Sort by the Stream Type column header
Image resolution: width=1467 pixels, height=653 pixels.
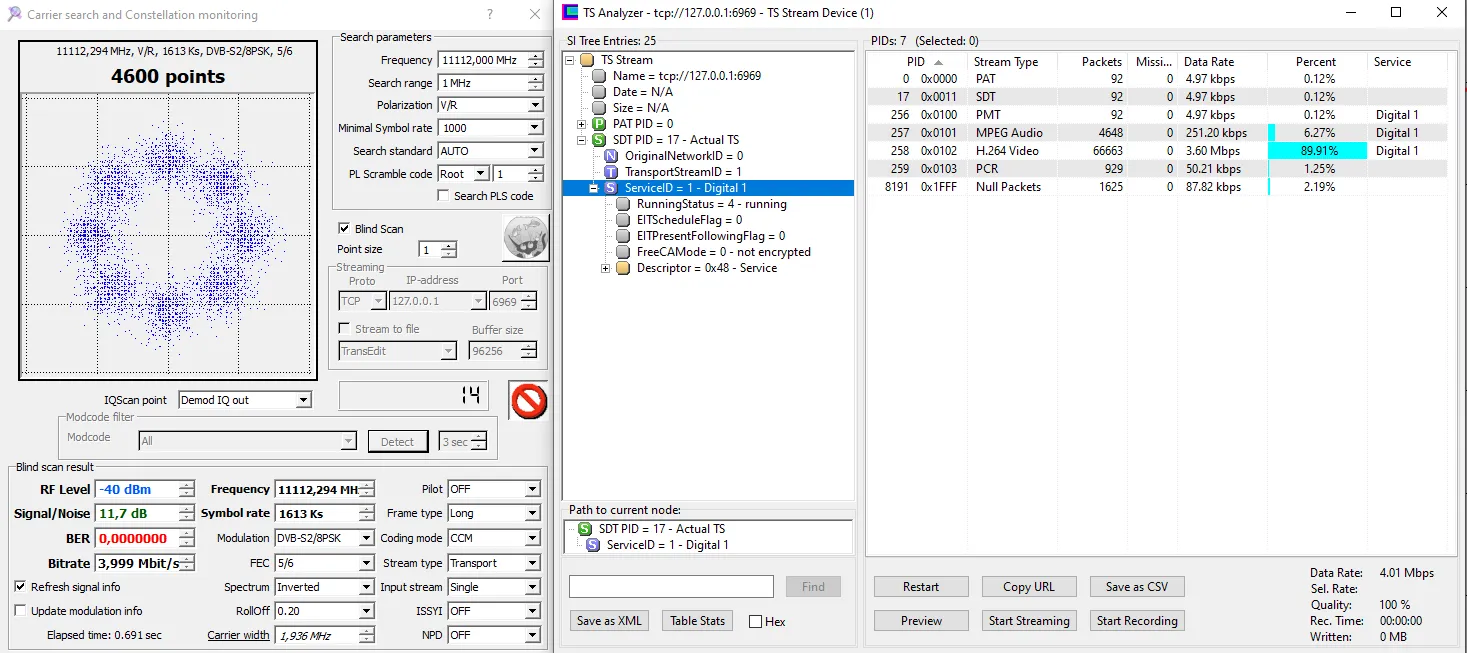(1006, 62)
